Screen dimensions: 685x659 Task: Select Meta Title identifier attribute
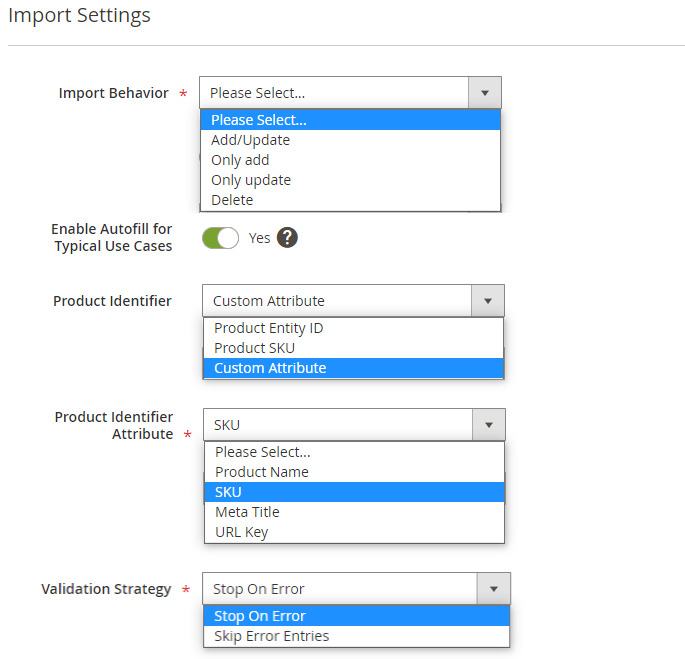[354, 512]
